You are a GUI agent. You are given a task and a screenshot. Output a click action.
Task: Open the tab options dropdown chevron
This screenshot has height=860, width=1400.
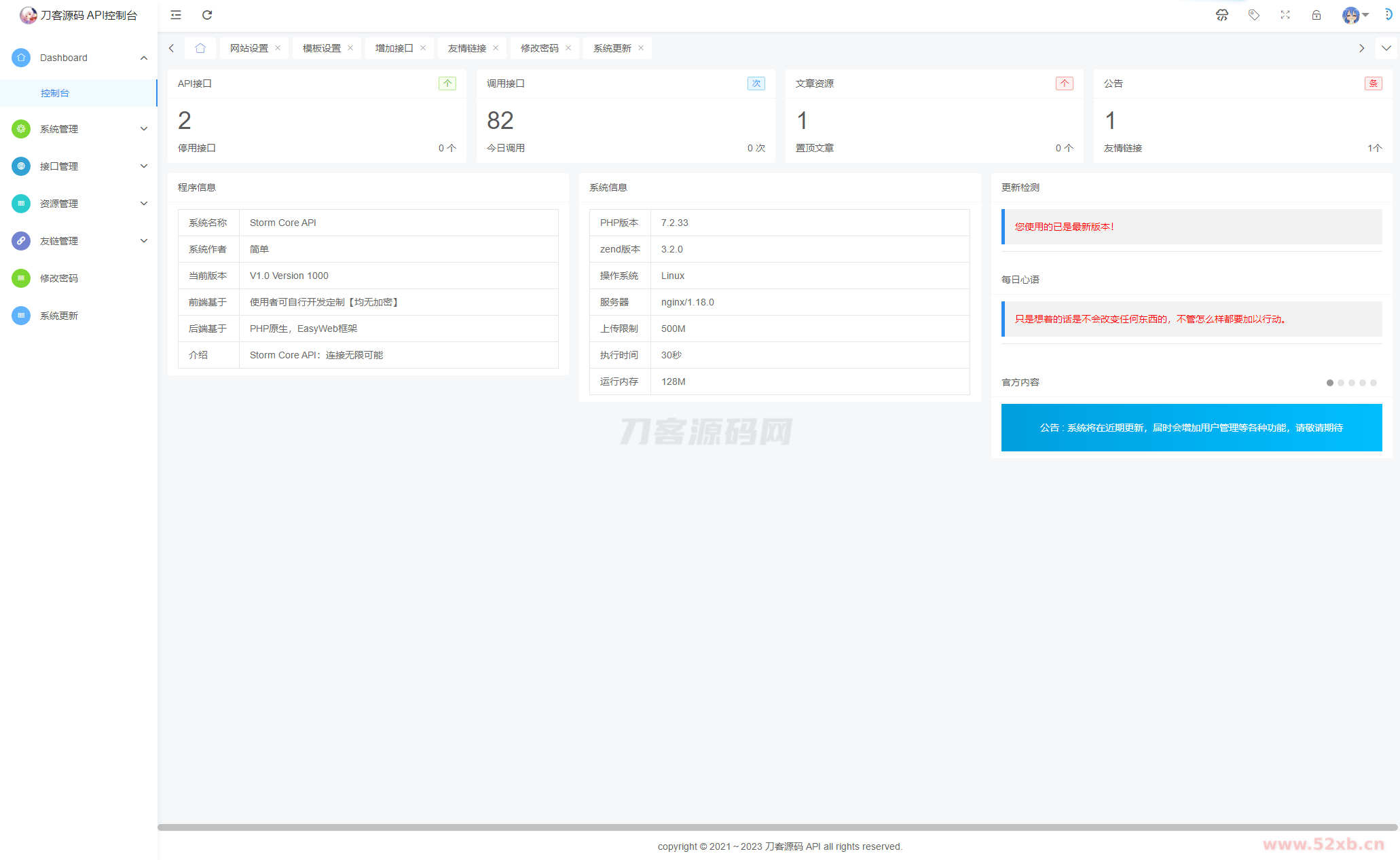(1386, 48)
